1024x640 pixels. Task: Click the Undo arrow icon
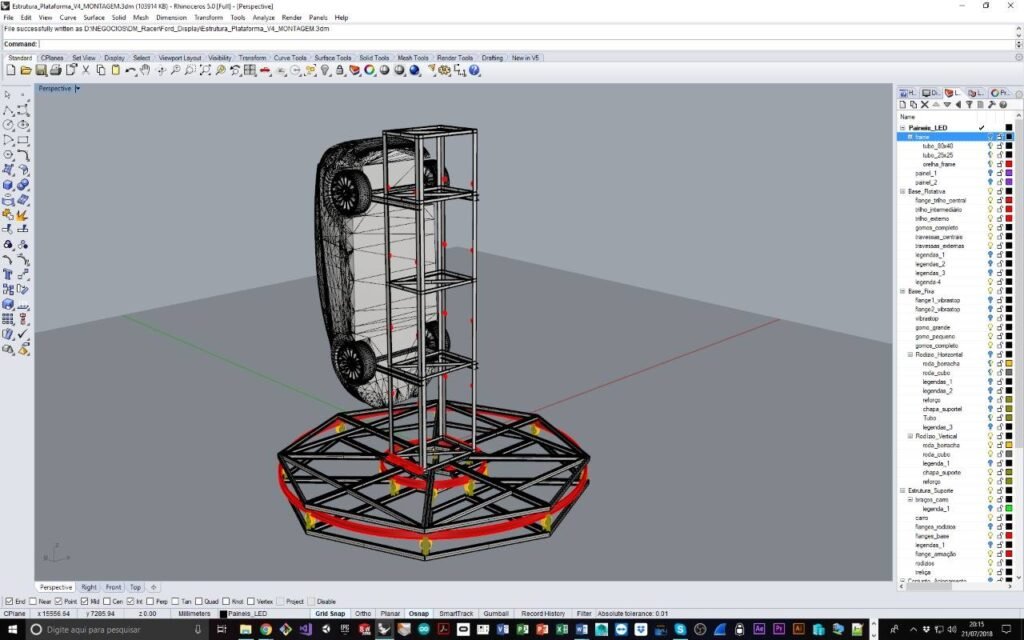(x=130, y=70)
